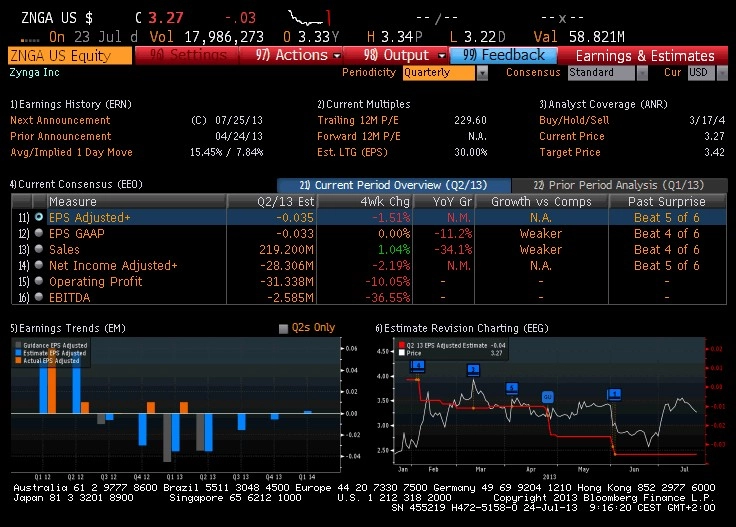
Task: Click the intraday price sparkline chart
Action: coord(309,17)
